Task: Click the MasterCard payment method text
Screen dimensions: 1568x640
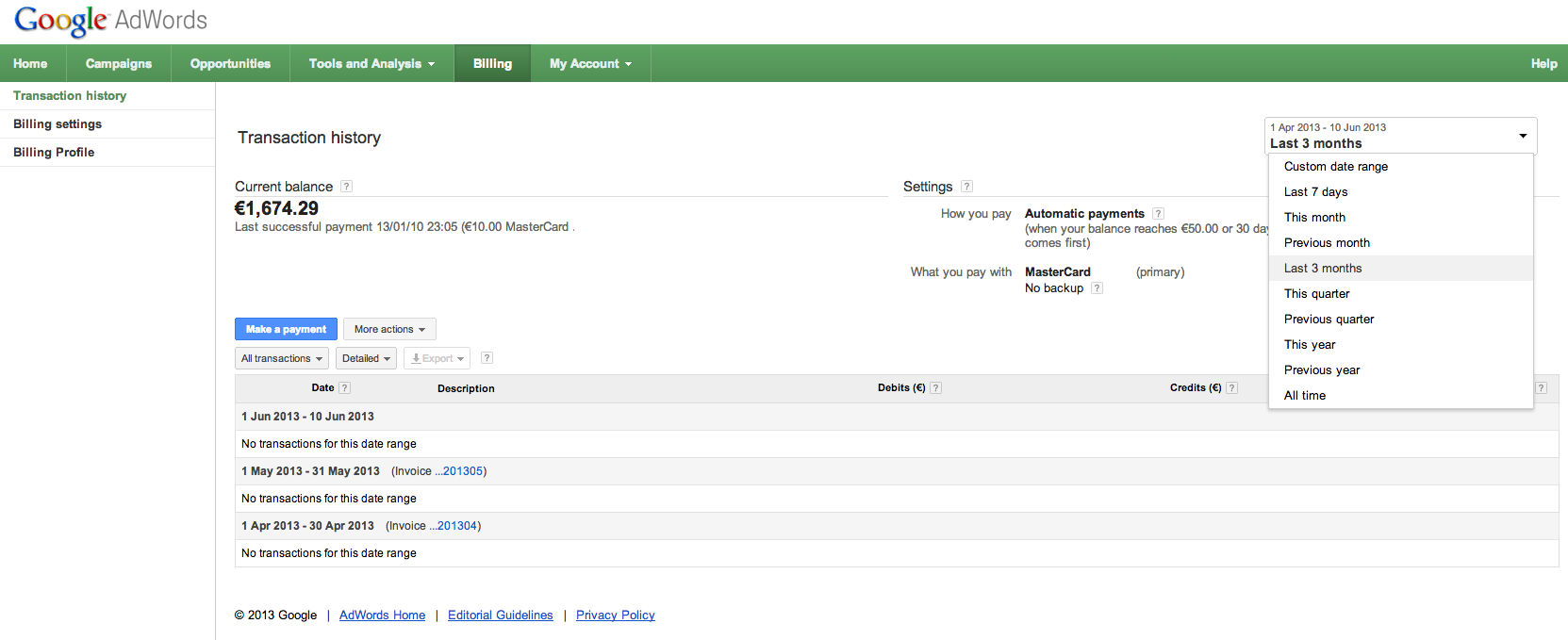Action: point(1058,272)
